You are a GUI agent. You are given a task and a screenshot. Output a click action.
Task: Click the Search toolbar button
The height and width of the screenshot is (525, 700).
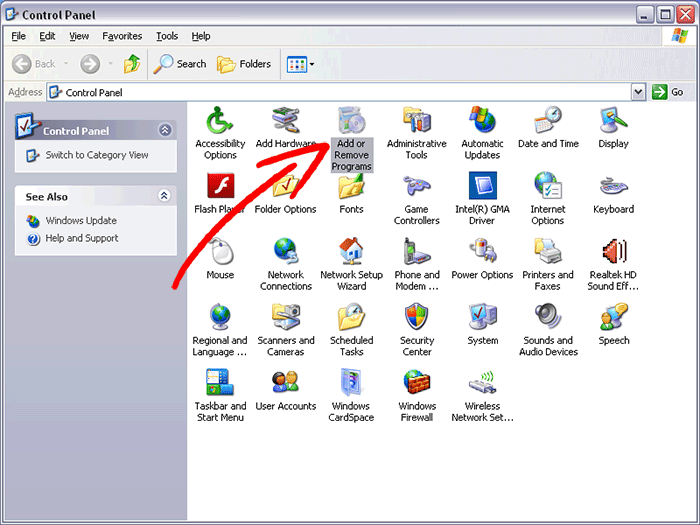click(180, 64)
